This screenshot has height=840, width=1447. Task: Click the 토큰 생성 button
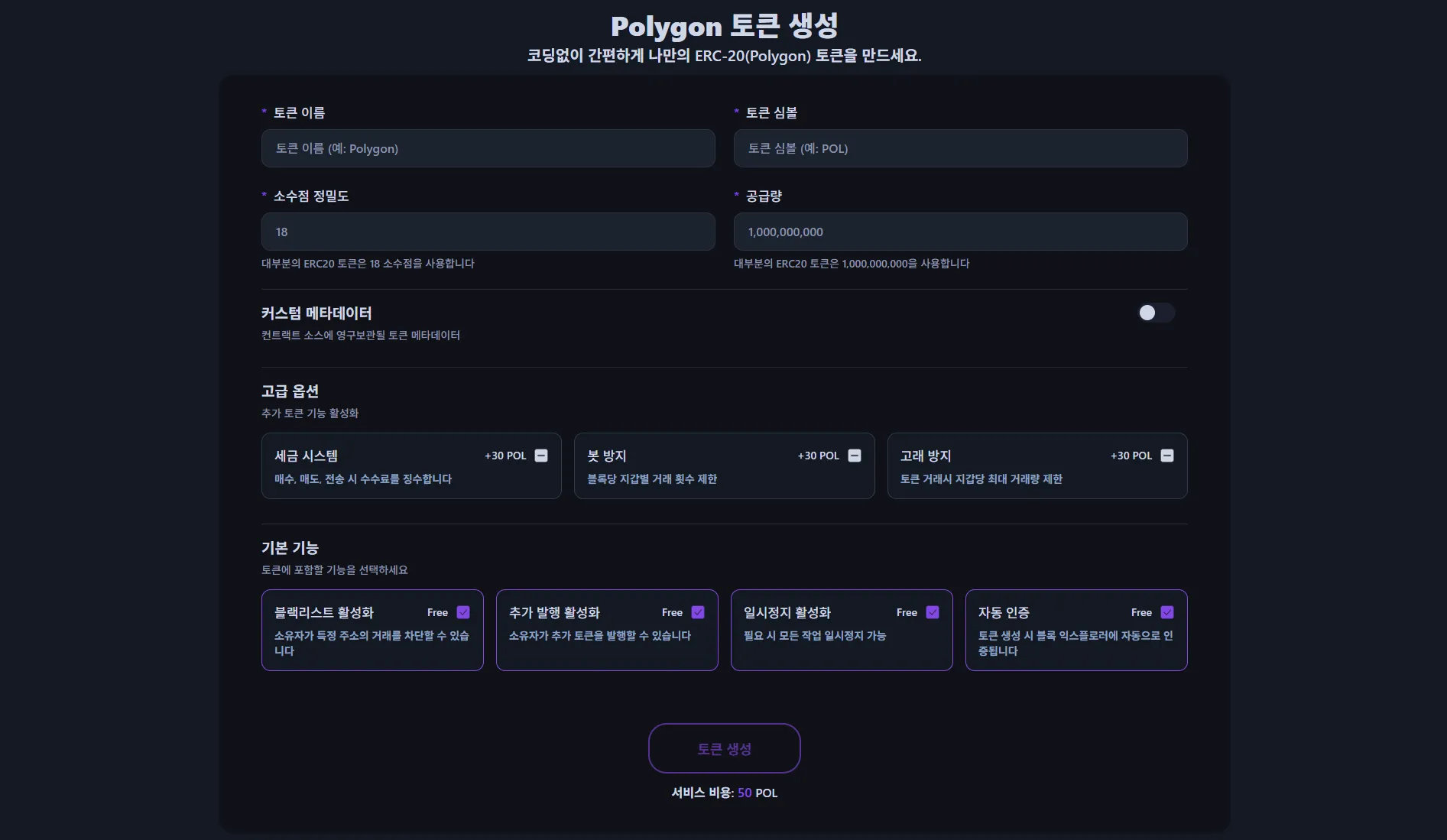[x=724, y=748]
